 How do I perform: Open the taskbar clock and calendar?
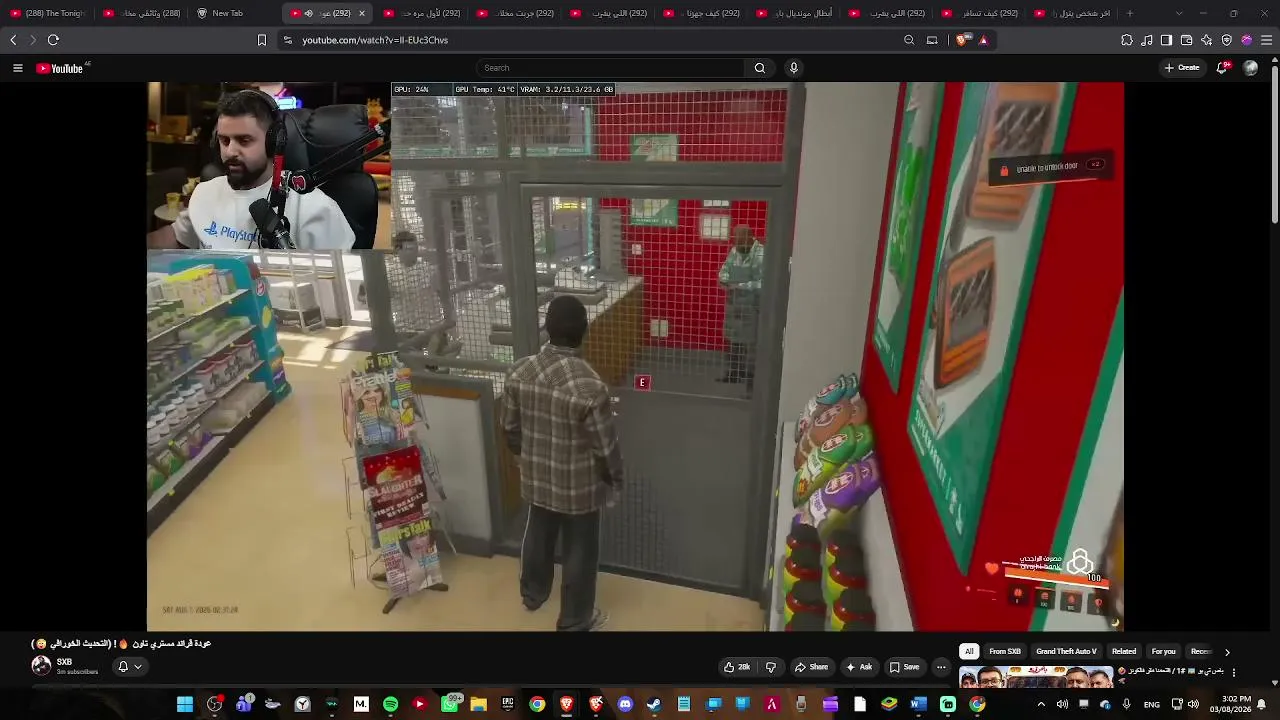1229,705
